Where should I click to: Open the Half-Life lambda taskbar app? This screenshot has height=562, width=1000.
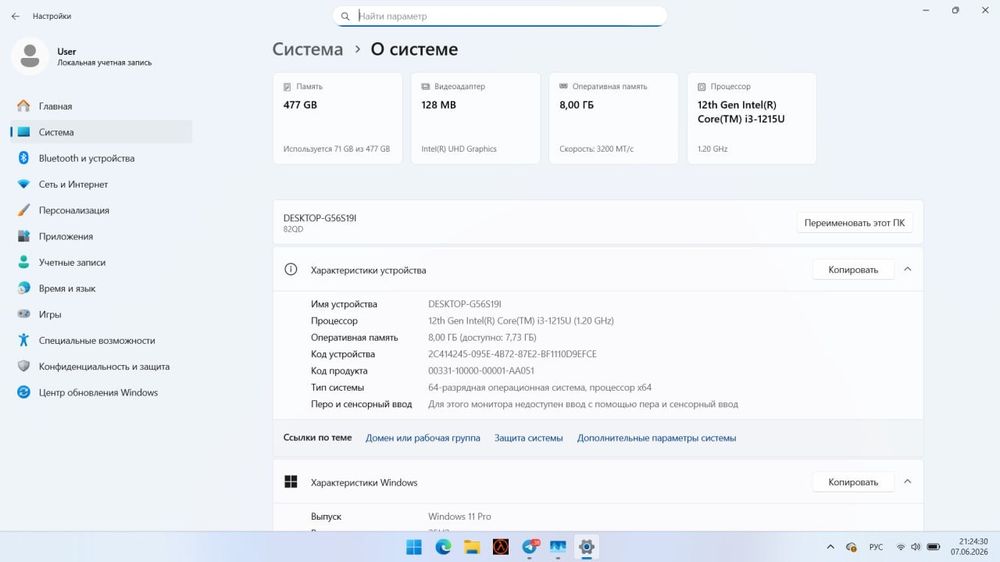[501, 547]
